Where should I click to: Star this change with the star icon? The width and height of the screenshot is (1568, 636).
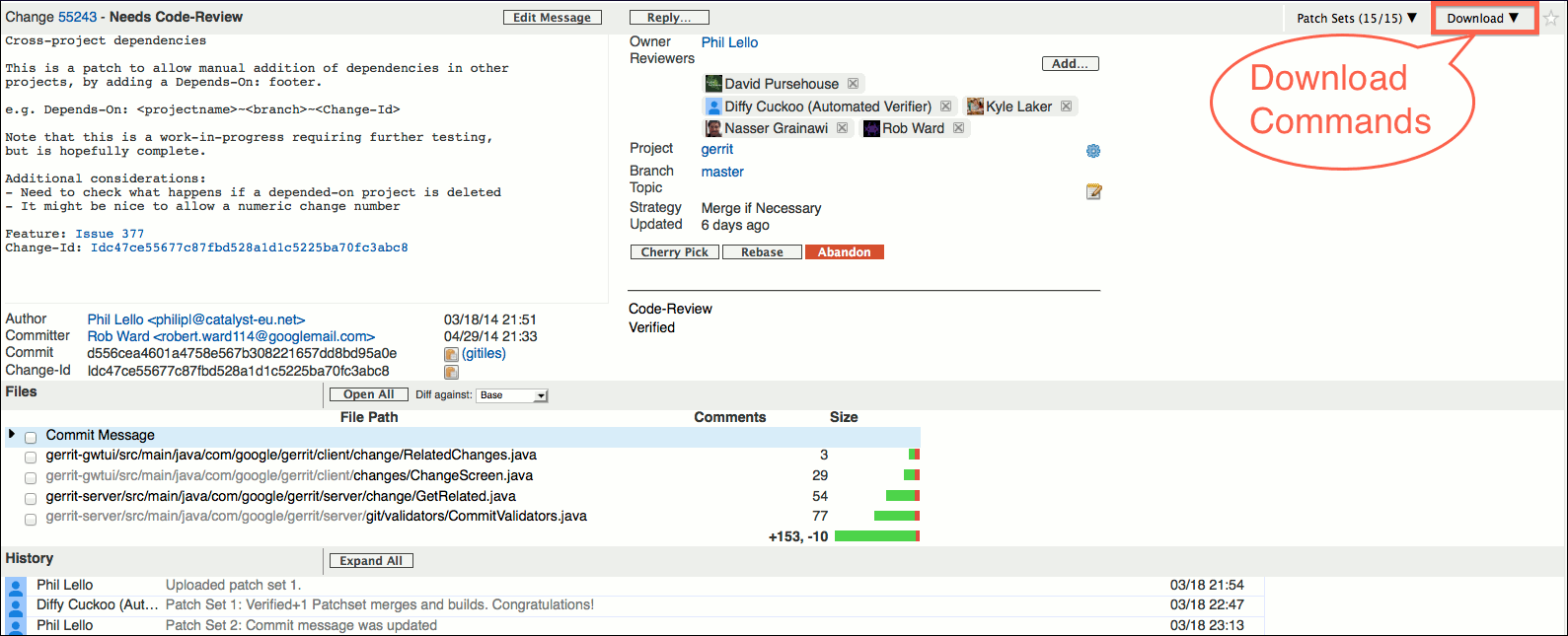click(x=1551, y=19)
